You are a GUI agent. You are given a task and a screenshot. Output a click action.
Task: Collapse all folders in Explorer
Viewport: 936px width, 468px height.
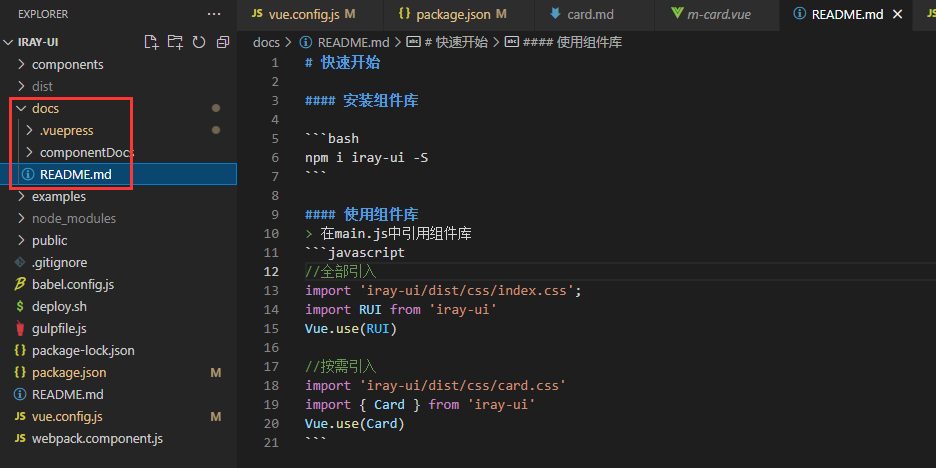click(223, 42)
